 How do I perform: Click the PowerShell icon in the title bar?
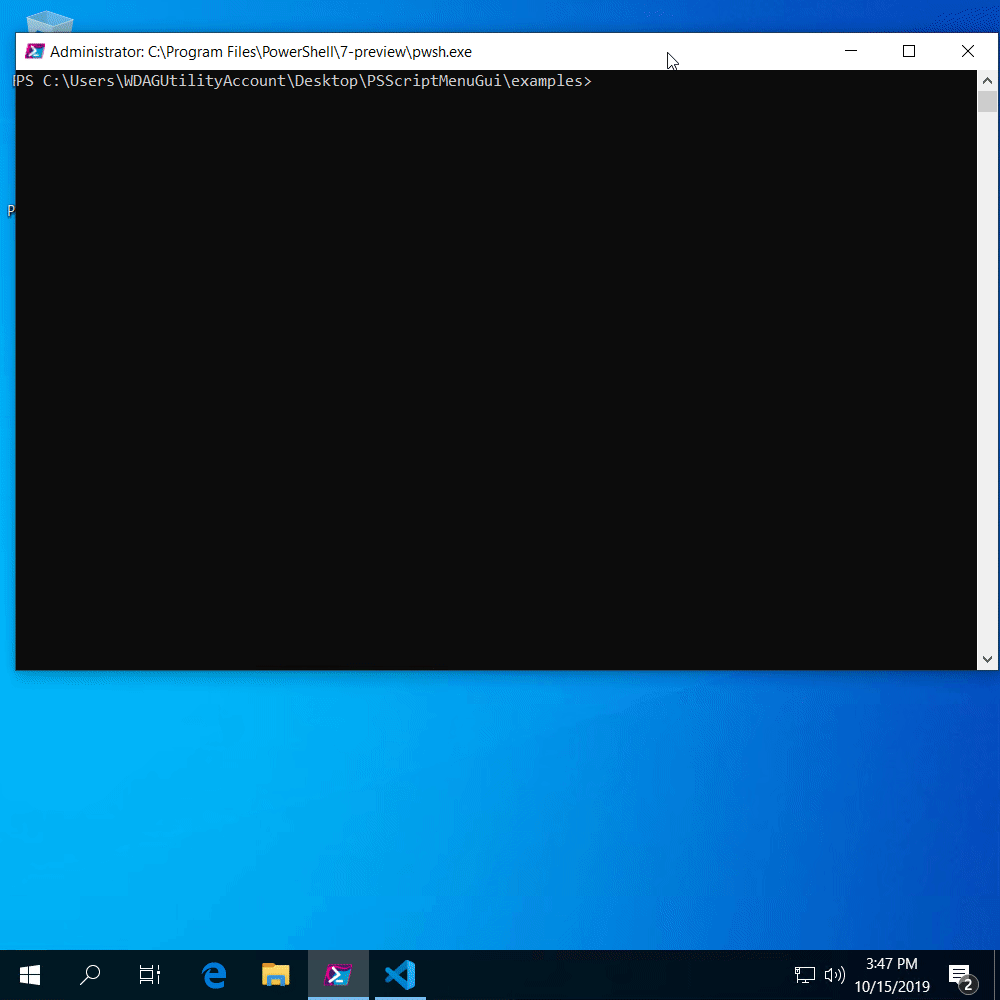(x=35, y=52)
